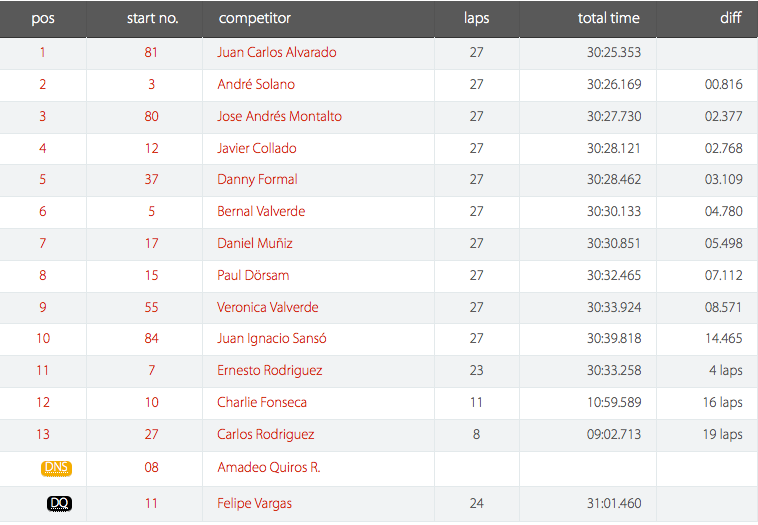Image resolution: width=758 pixels, height=525 pixels.
Task: Click on Danny Formal's name
Action: coord(257,179)
